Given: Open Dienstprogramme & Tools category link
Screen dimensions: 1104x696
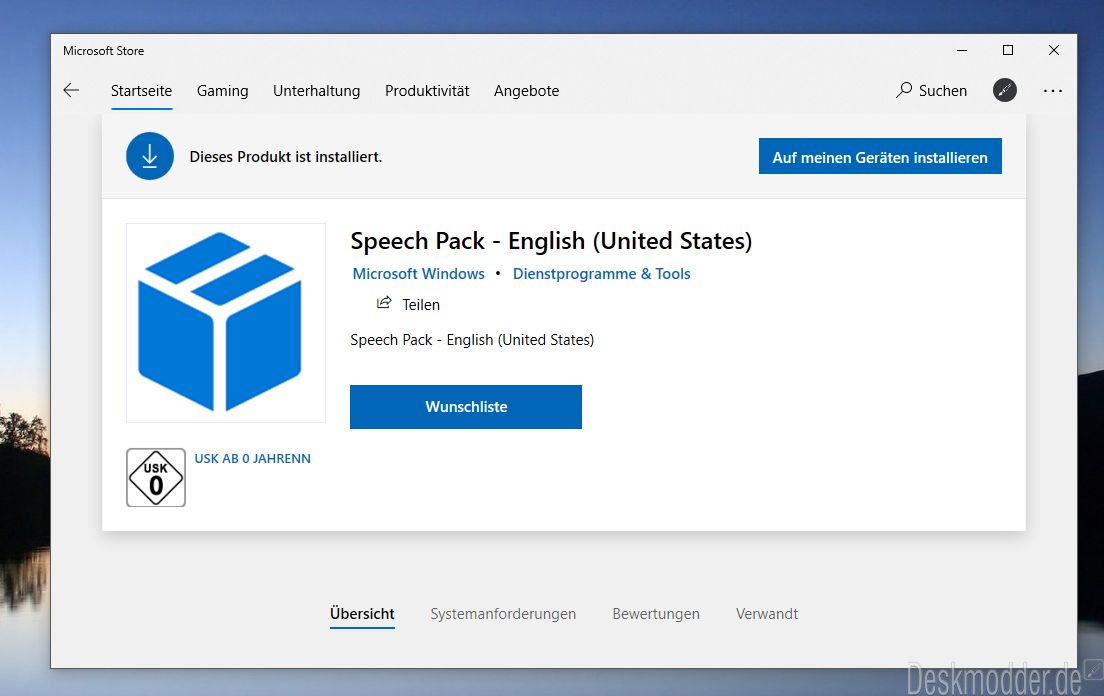Looking at the screenshot, I should tap(601, 274).
